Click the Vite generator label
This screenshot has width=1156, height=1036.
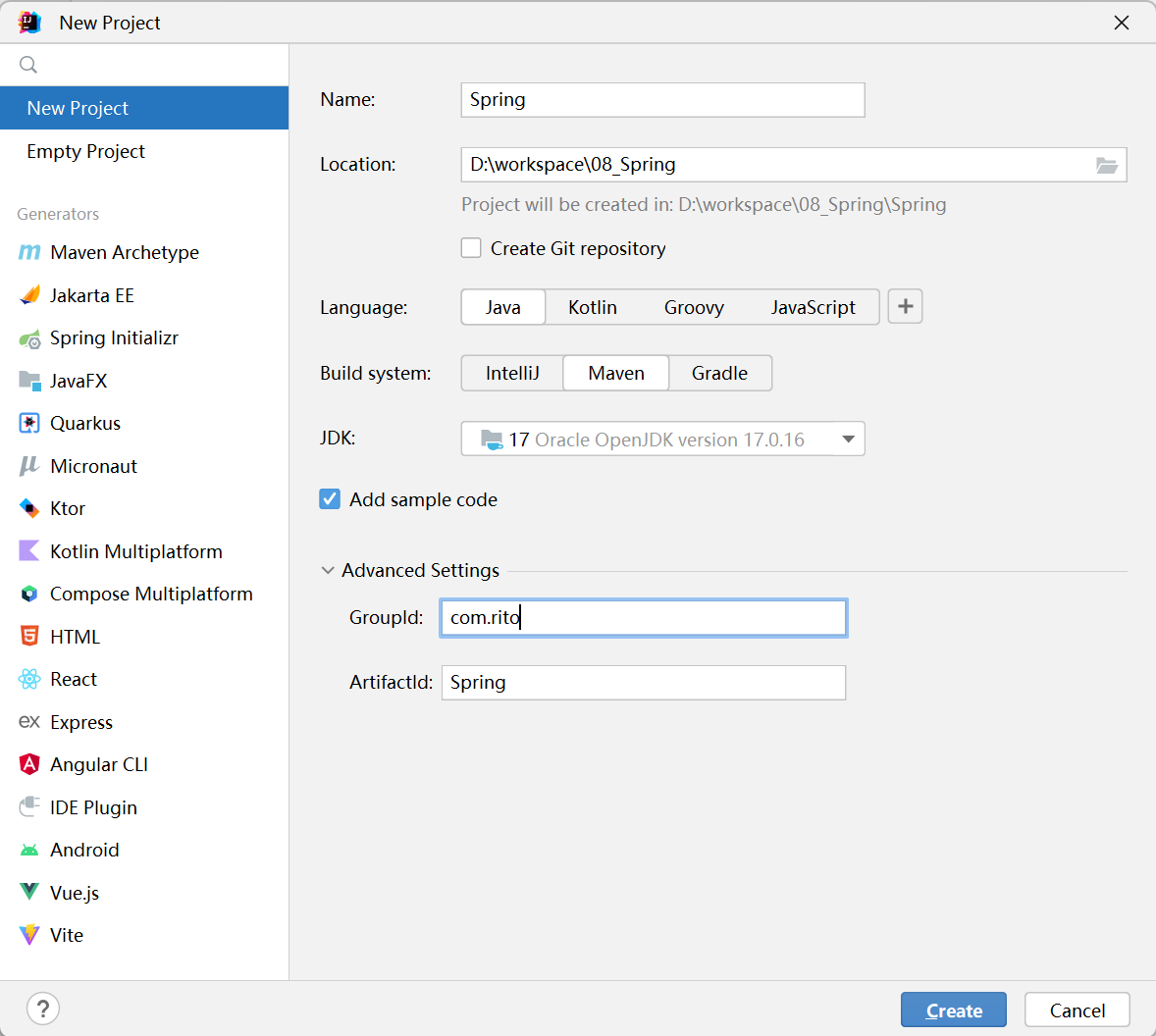[67, 935]
